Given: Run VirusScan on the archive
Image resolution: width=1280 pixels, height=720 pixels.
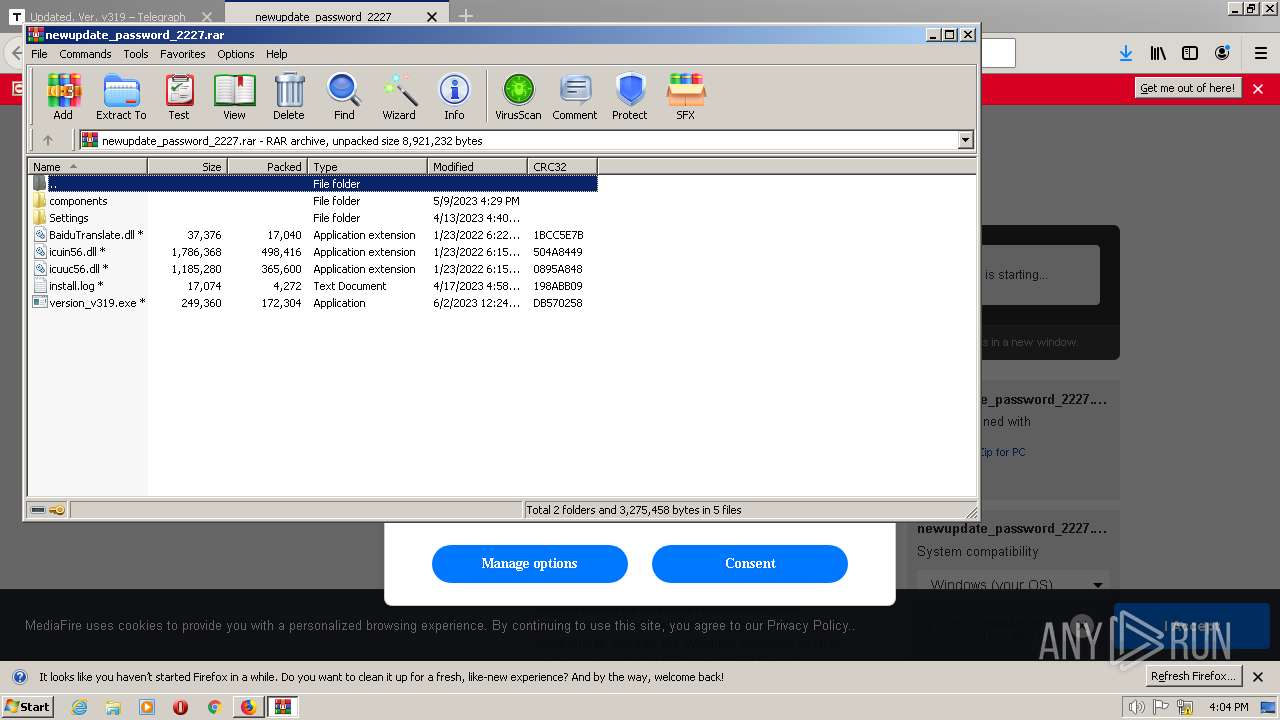Looking at the screenshot, I should point(518,96).
